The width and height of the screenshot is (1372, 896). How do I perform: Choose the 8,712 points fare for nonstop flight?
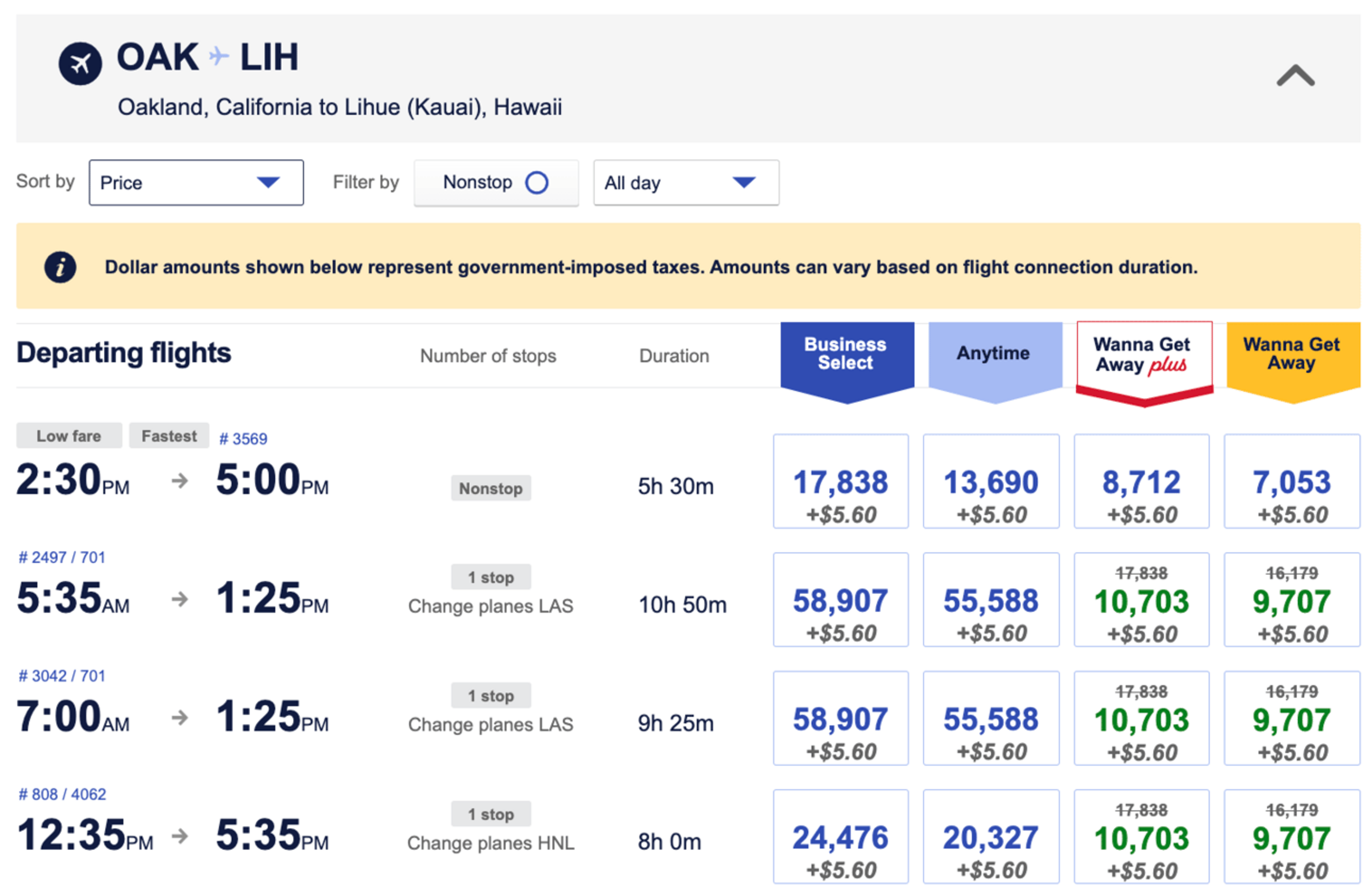click(1142, 482)
